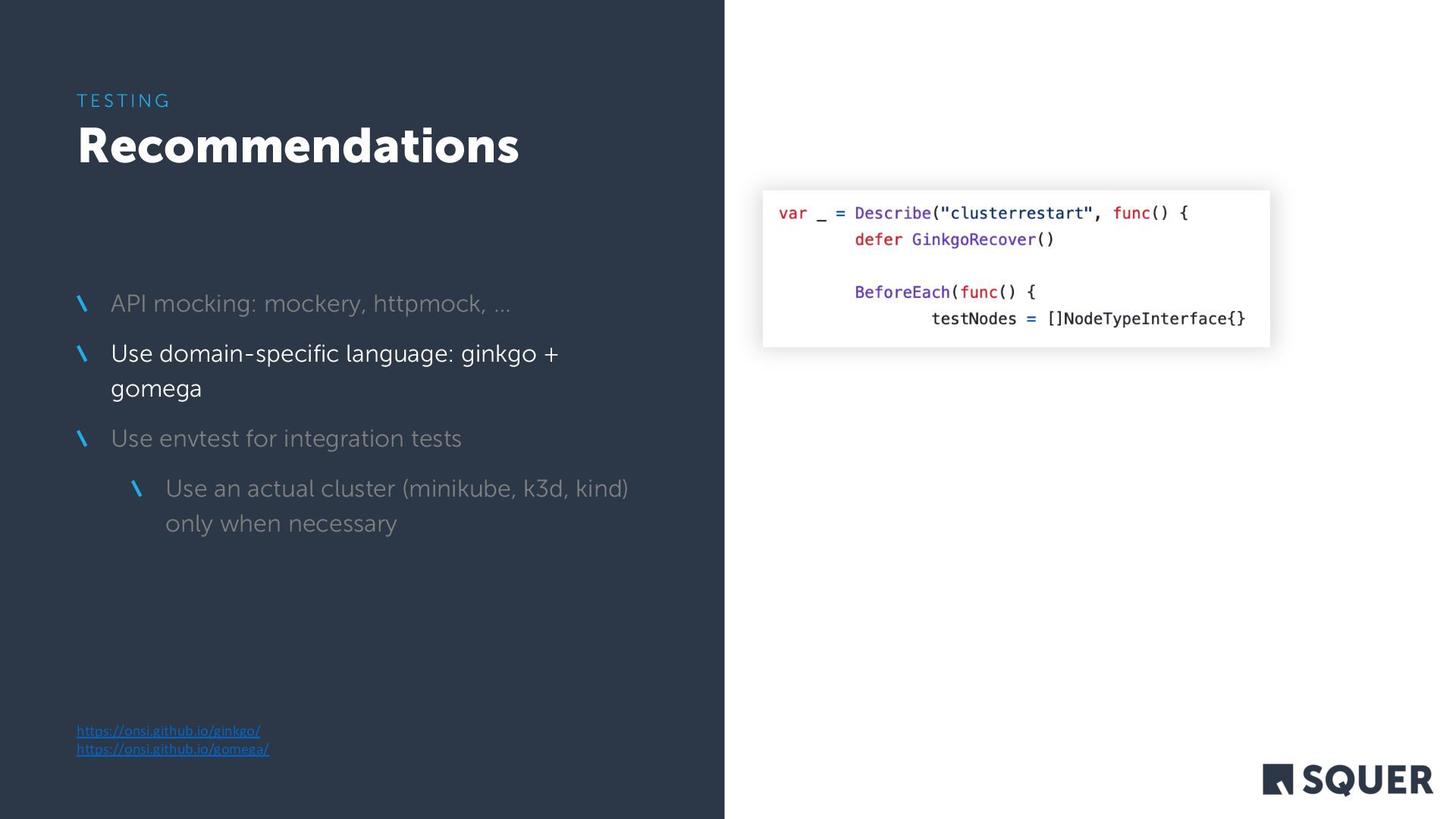The width and height of the screenshot is (1456, 819).
Task: Click the testNodes assignment line
Action: tap(1087, 318)
